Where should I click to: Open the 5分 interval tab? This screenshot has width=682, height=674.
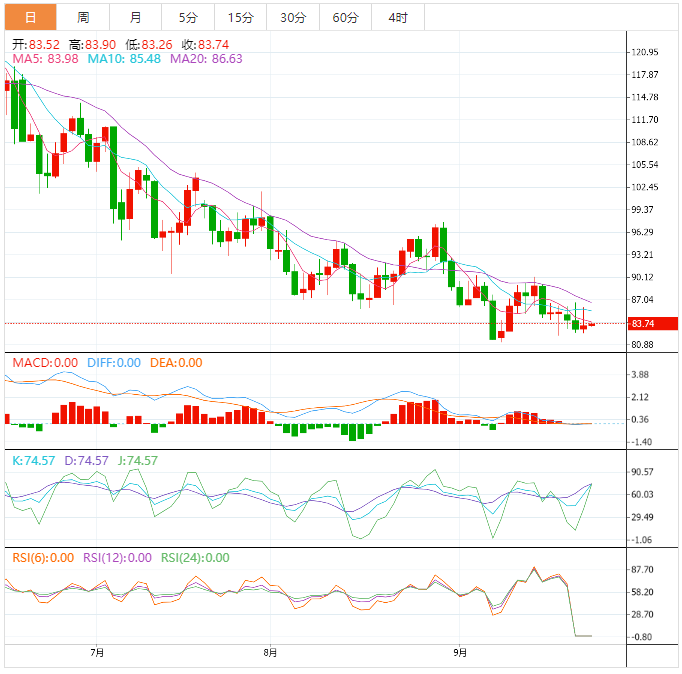coord(188,17)
